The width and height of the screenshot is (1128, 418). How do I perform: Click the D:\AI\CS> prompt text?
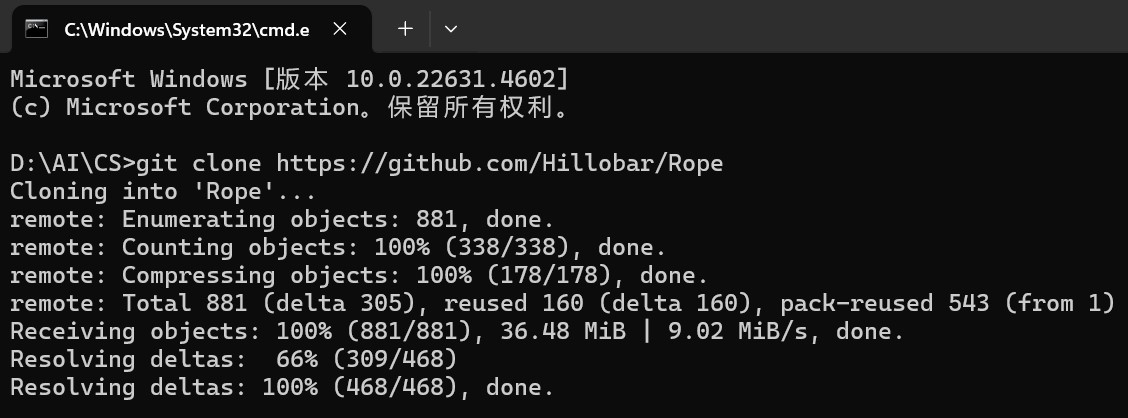72,163
